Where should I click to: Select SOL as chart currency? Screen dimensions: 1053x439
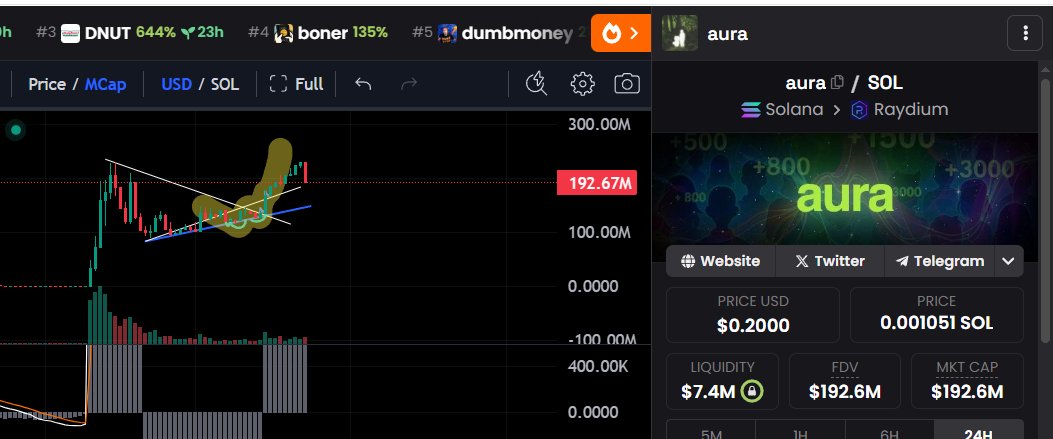coord(225,84)
